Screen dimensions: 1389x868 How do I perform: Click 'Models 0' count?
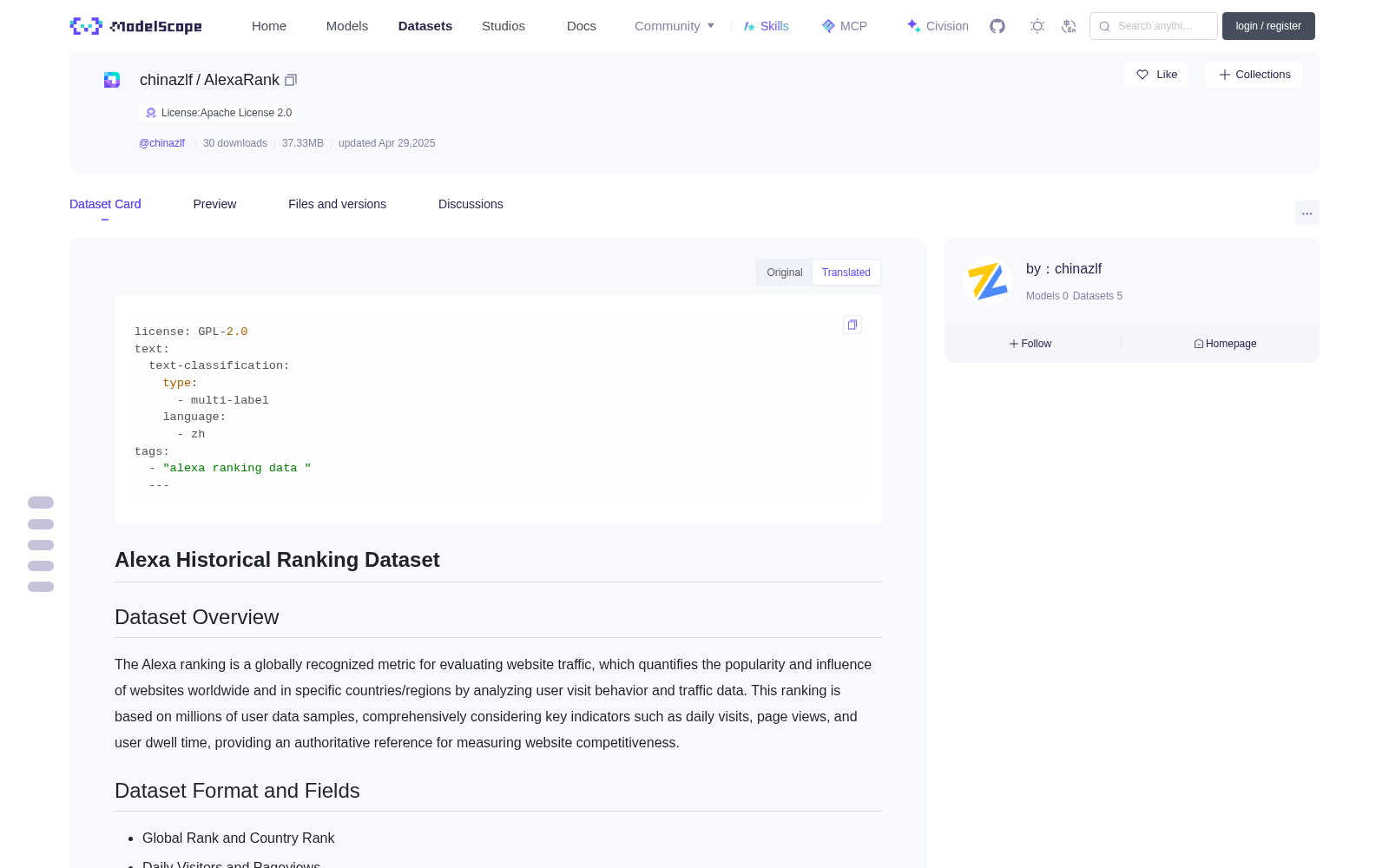point(1047,296)
